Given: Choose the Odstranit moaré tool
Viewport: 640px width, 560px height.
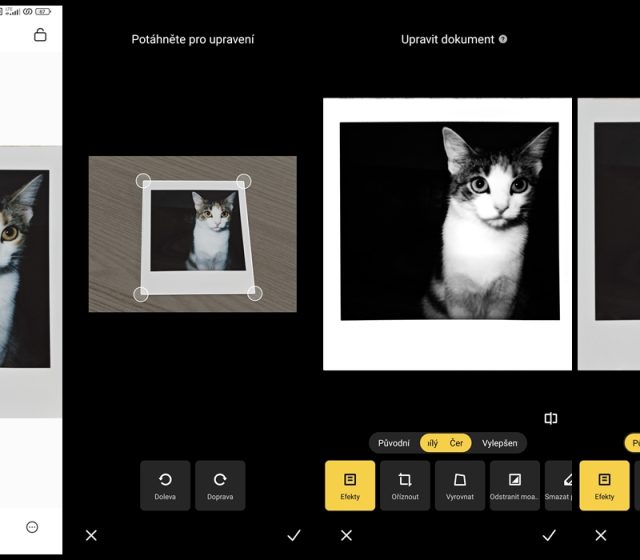Looking at the screenshot, I should (515, 485).
